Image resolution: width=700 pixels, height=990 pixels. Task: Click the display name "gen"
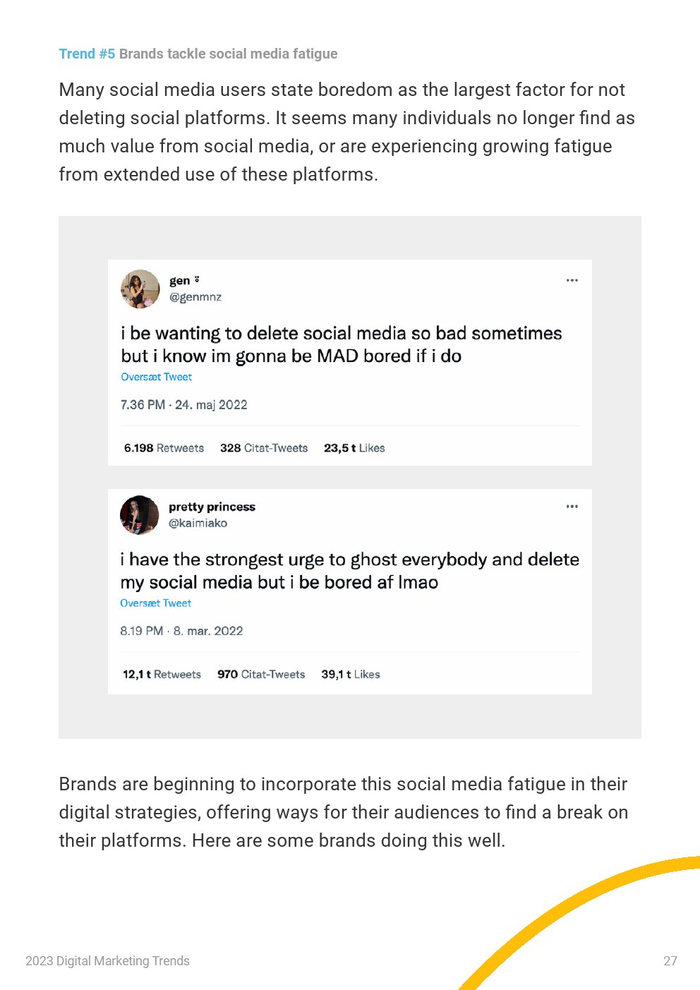click(180, 281)
